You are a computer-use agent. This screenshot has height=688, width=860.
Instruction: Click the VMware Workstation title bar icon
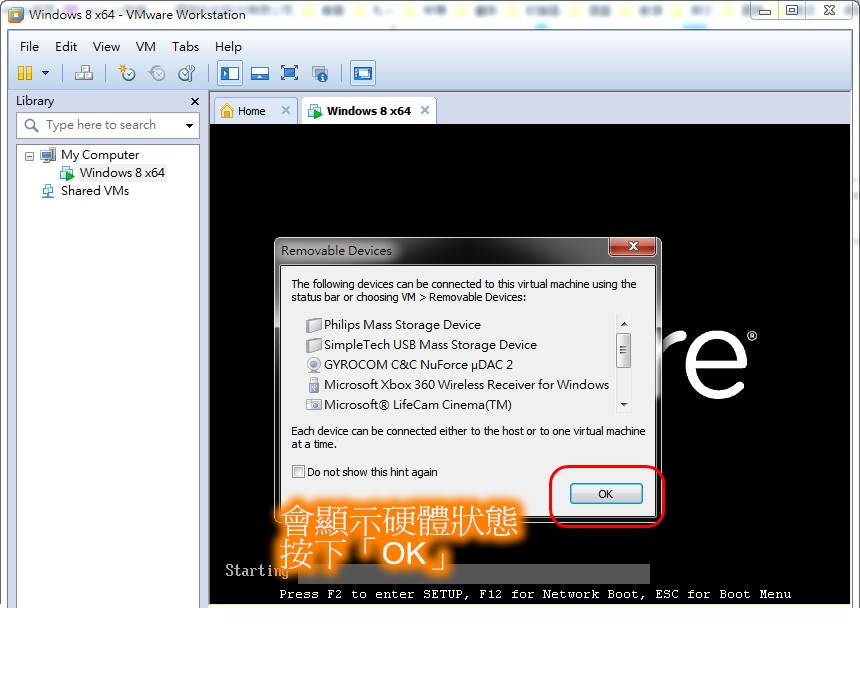(x=16, y=15)
